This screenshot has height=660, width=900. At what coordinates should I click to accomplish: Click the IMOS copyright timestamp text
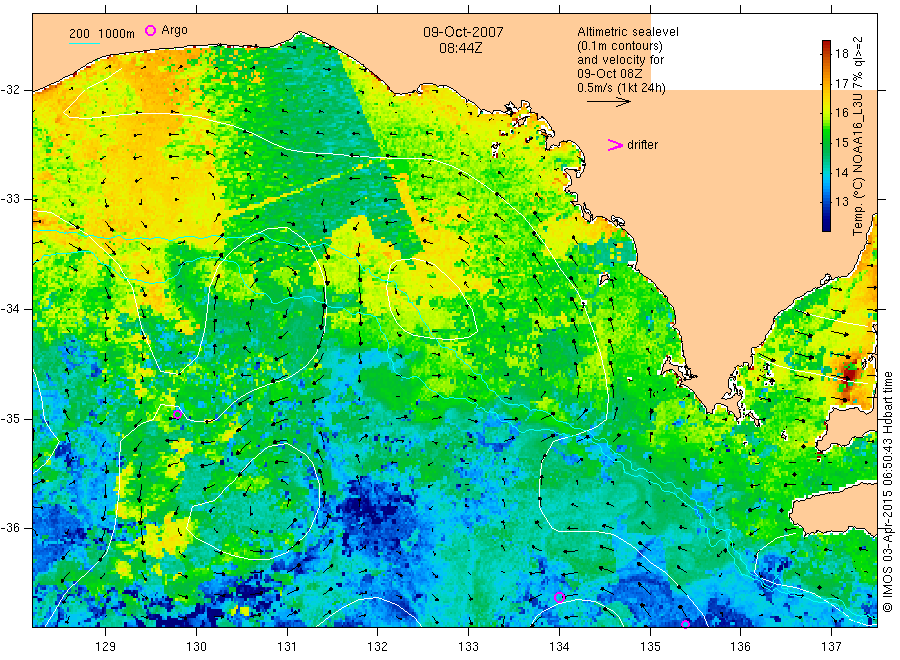coord(887,492)
